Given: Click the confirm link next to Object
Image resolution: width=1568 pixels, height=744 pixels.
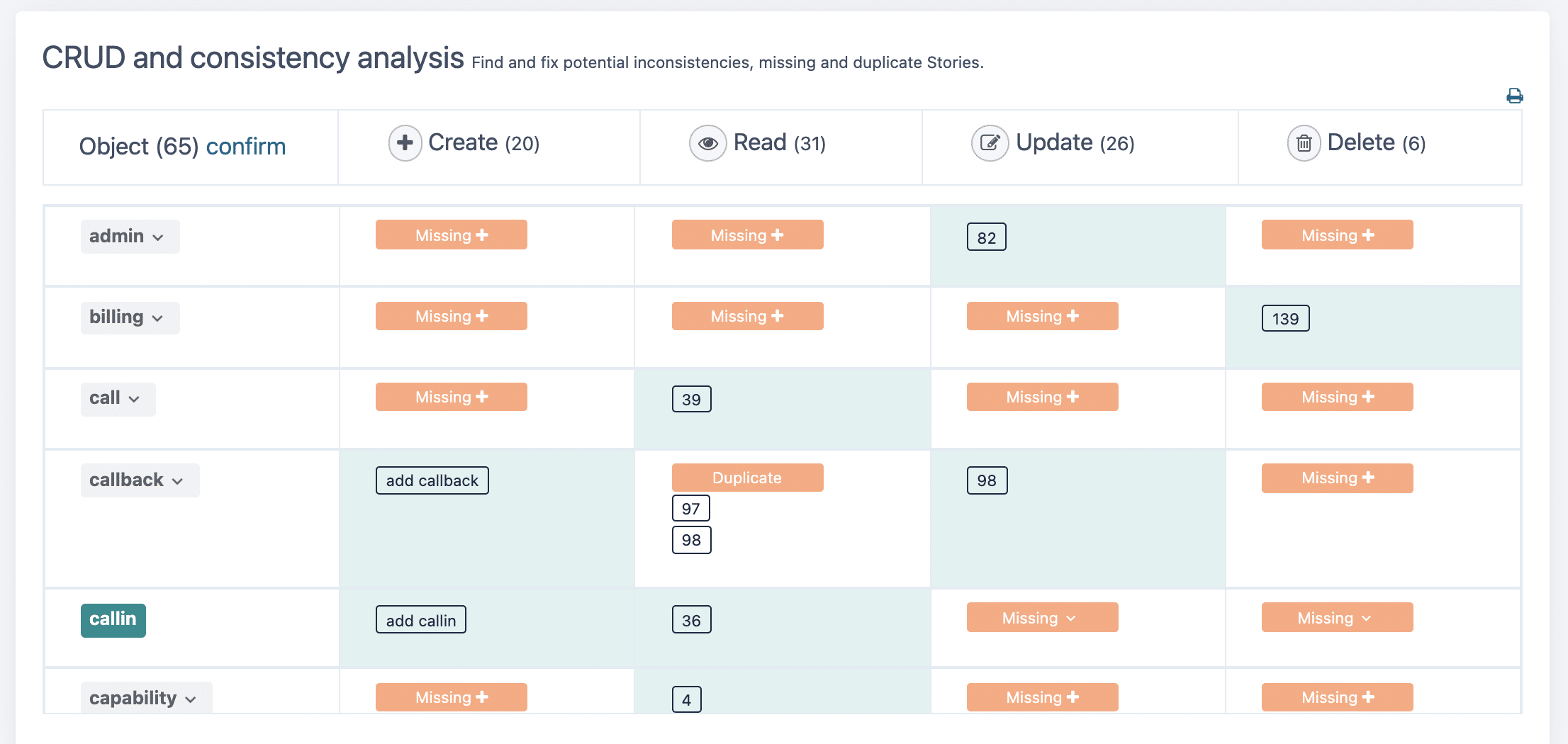Looking at the screenshot, I should point(245,147).
